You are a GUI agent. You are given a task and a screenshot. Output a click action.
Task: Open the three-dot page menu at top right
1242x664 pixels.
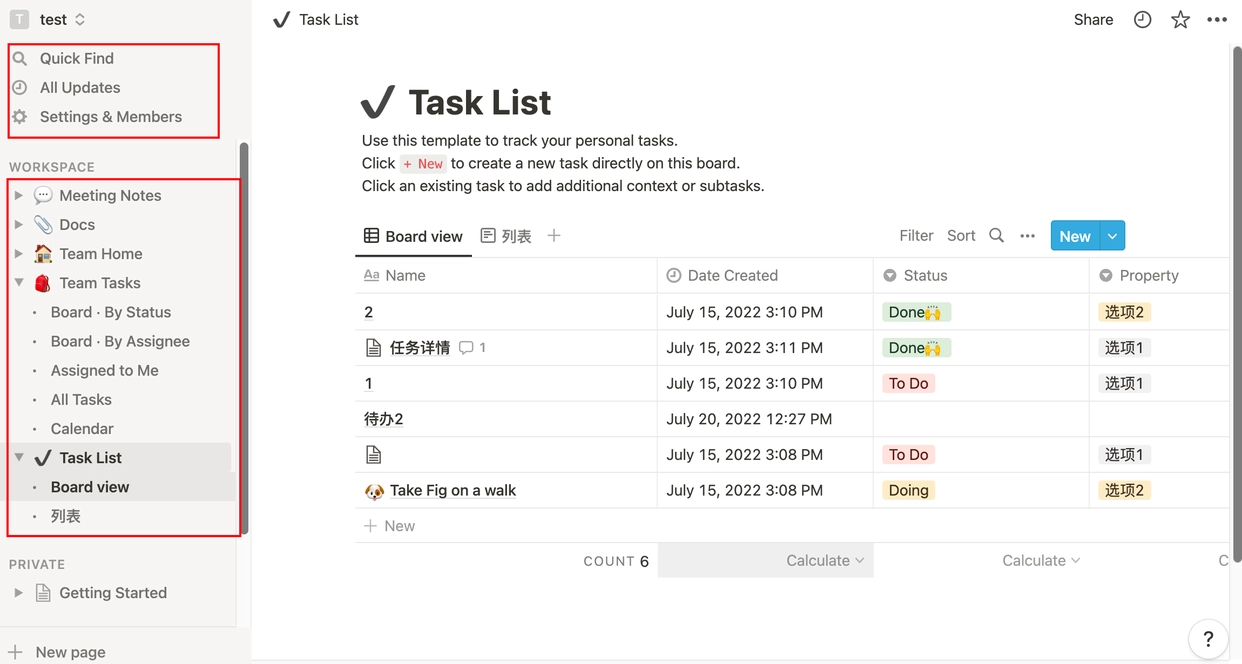click(x=1217, y=20)
